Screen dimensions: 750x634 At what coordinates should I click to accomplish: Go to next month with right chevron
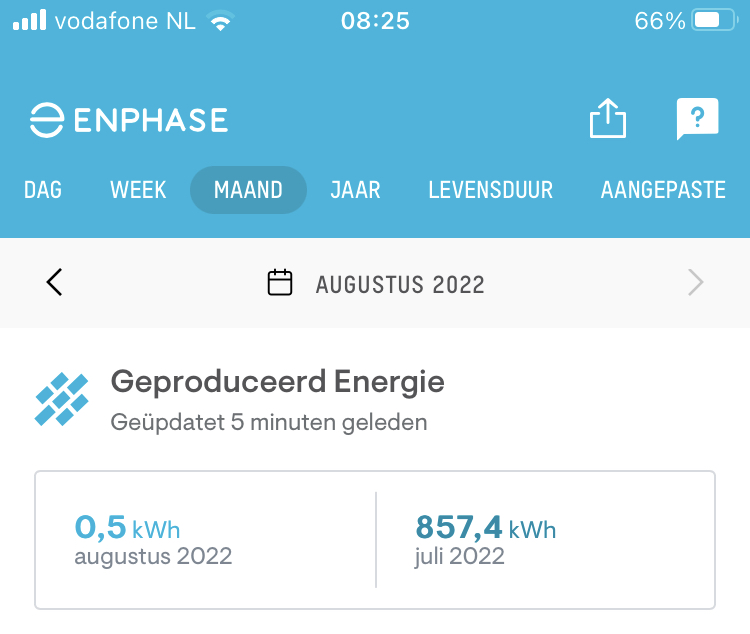695,283
